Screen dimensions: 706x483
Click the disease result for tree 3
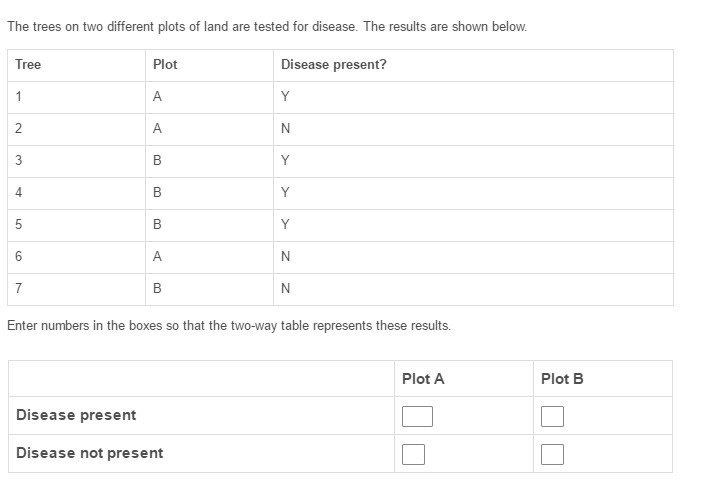(x=285, y=161)
